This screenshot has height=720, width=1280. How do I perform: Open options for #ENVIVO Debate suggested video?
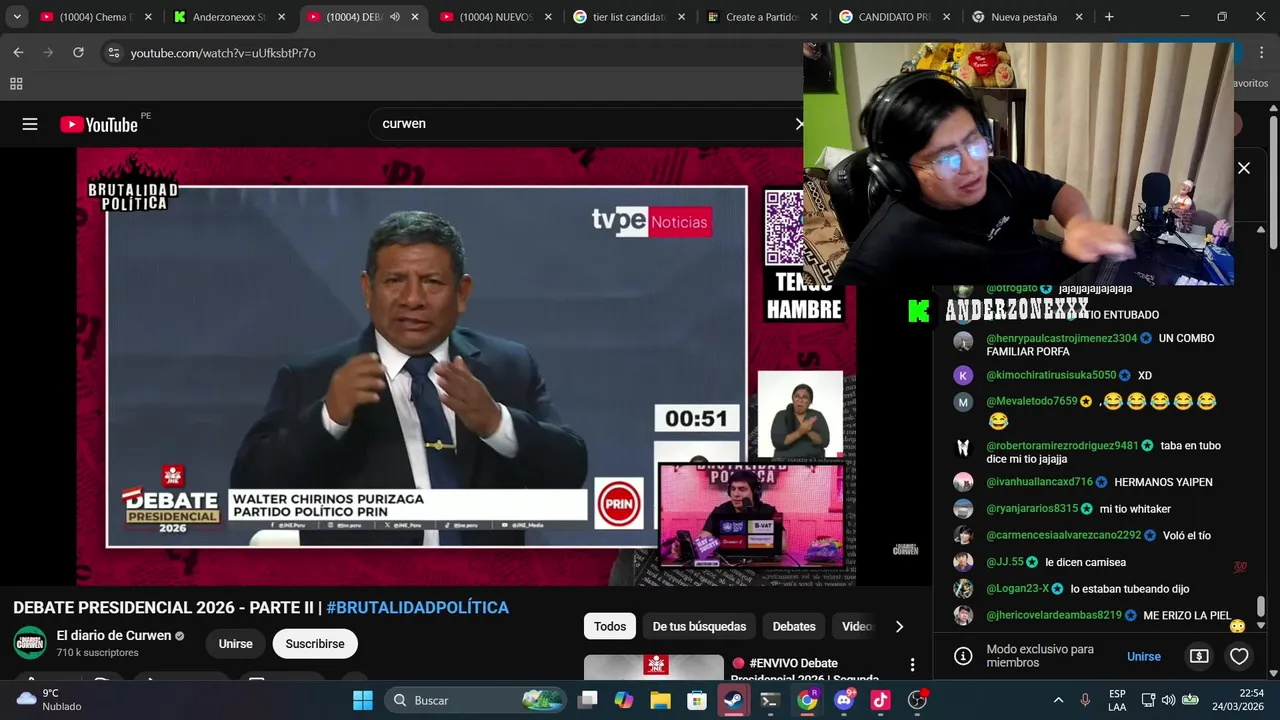point(912,665)
